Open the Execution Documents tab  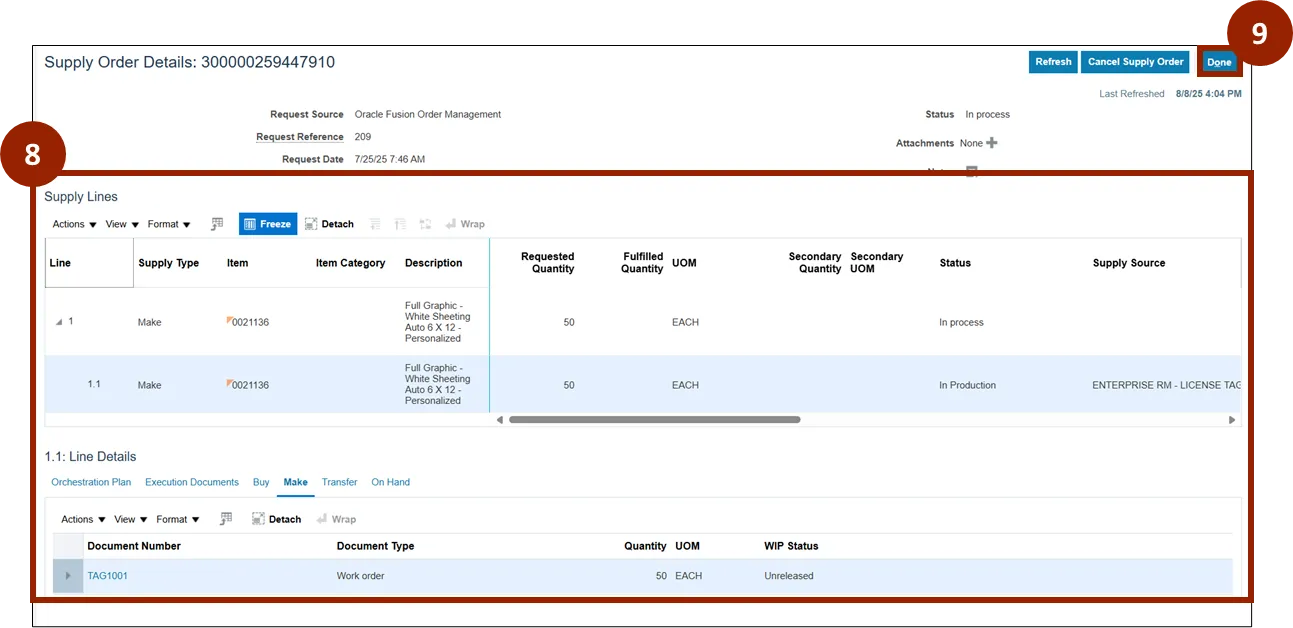tap(192, 482)
